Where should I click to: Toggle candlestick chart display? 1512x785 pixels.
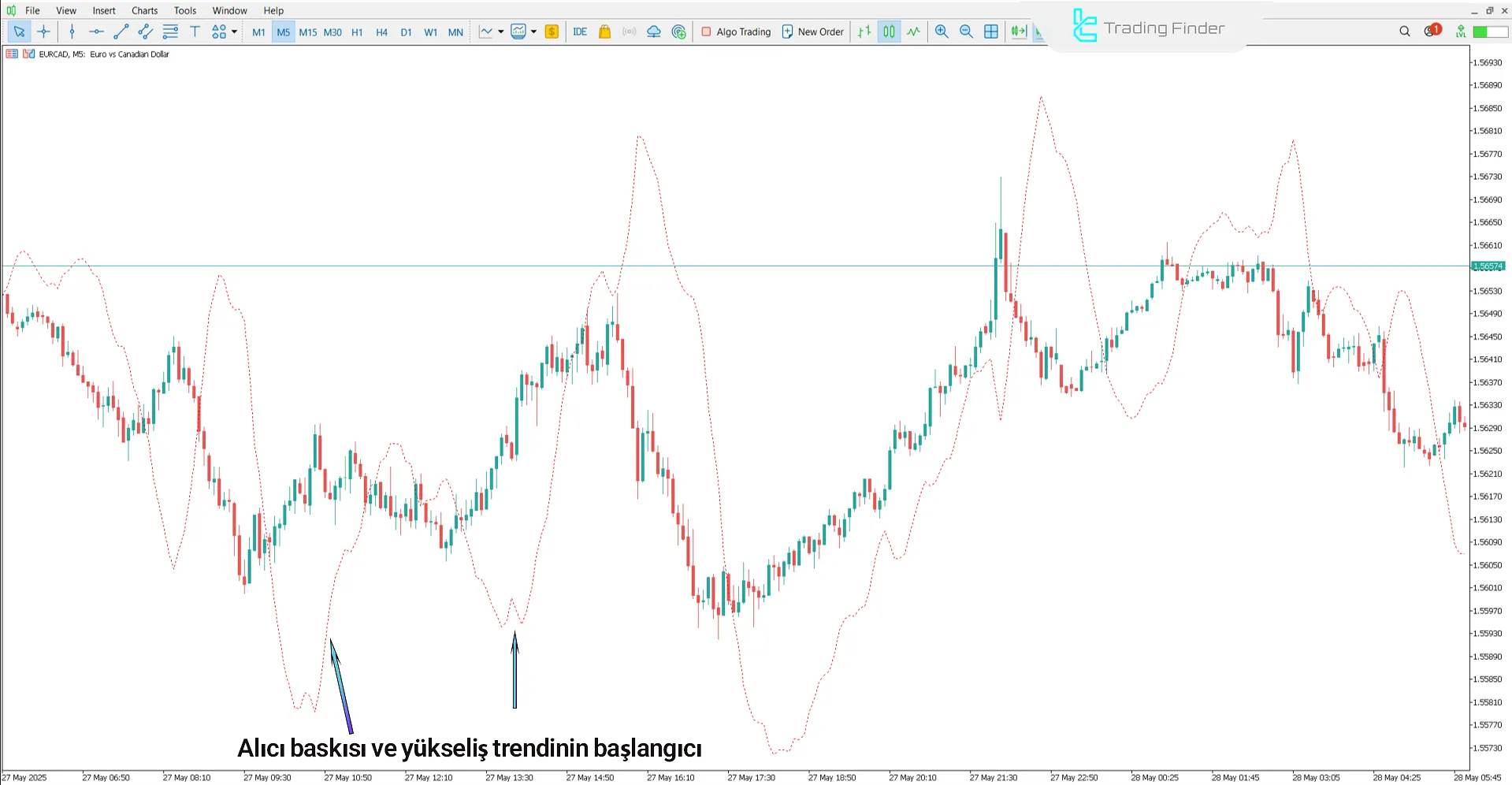coord(888,32)
